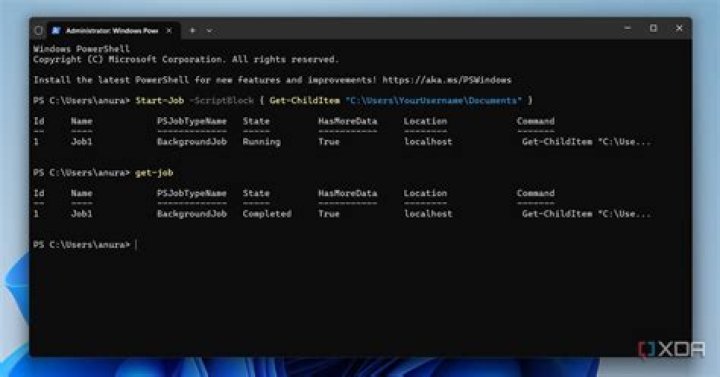The width and height of the screenshot is (720, 377).
Task: Click the second table's Location header
Action: (x=425, y=193)
